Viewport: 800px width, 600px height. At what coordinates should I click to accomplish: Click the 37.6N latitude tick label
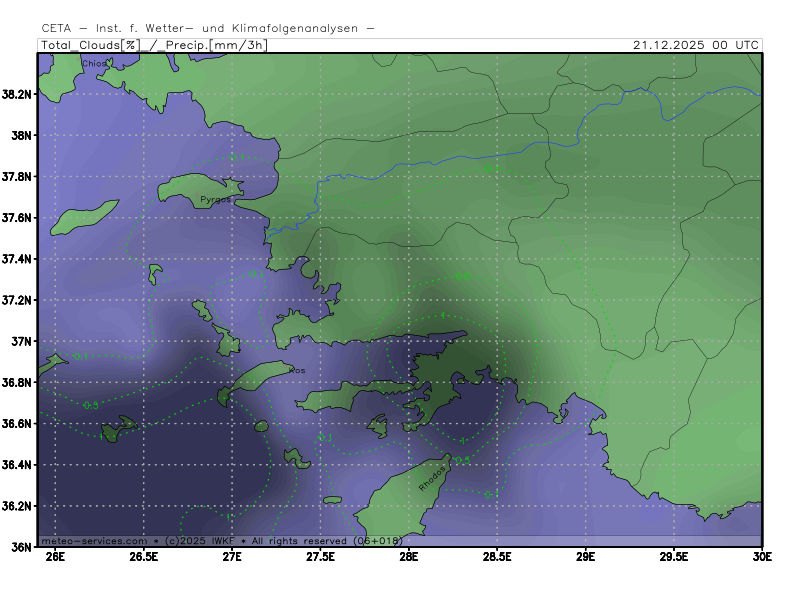(19, 218)
